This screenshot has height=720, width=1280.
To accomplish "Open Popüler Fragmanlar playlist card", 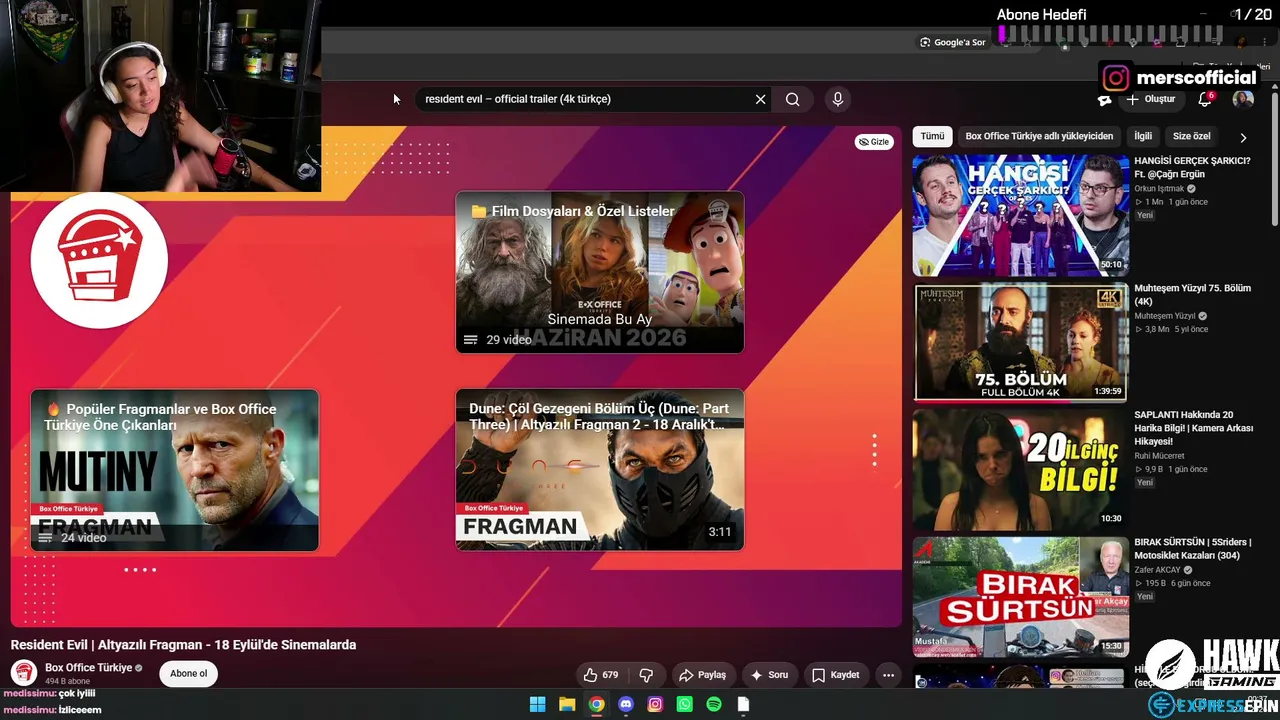I will pyautogui.click(x=175, y=470).
